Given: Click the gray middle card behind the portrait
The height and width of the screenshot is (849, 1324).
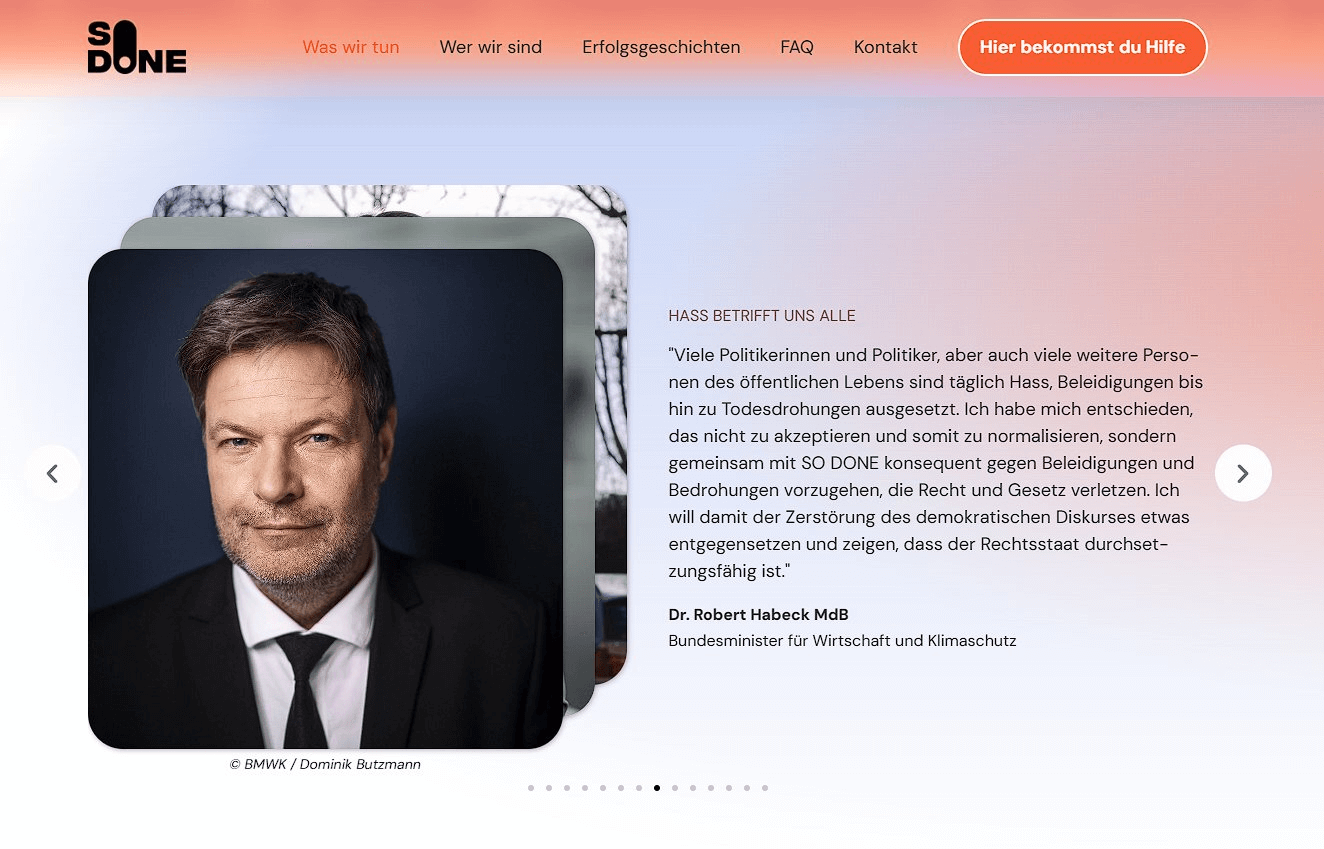Looking at the screenshot, I should (x=580, y=460).
